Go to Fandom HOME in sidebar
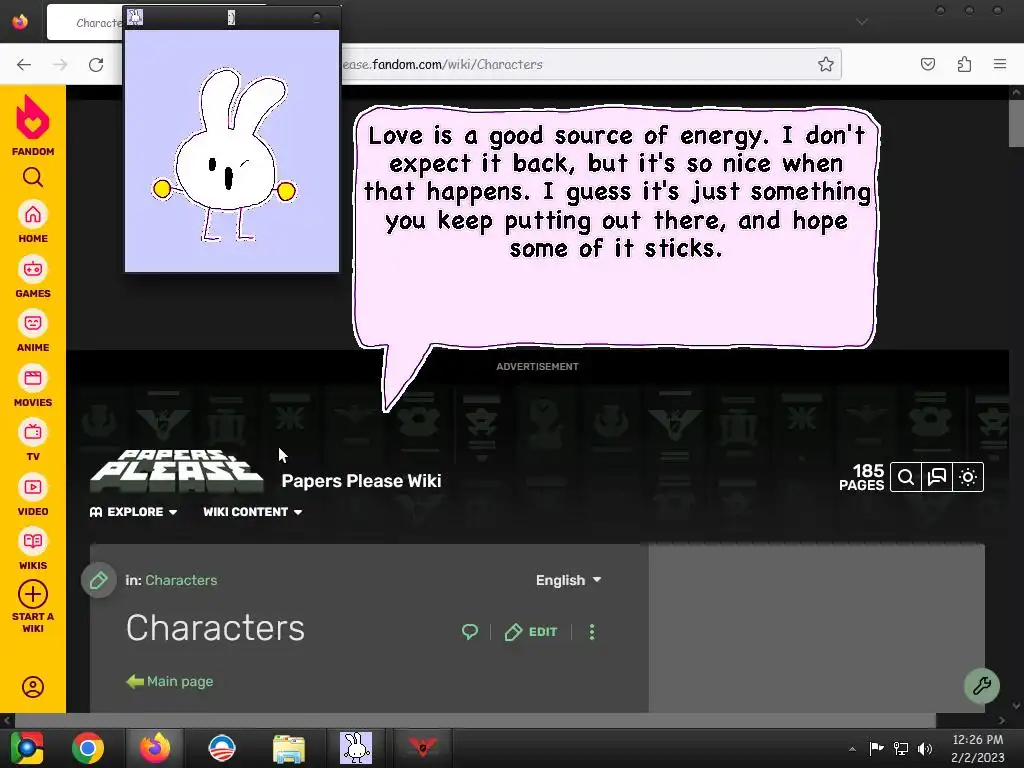 (x=33, y=223)
